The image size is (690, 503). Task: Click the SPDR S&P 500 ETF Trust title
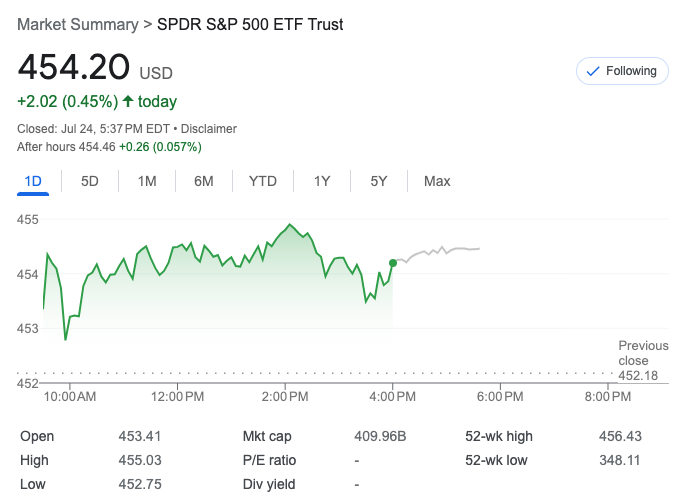tap(250, 24)
